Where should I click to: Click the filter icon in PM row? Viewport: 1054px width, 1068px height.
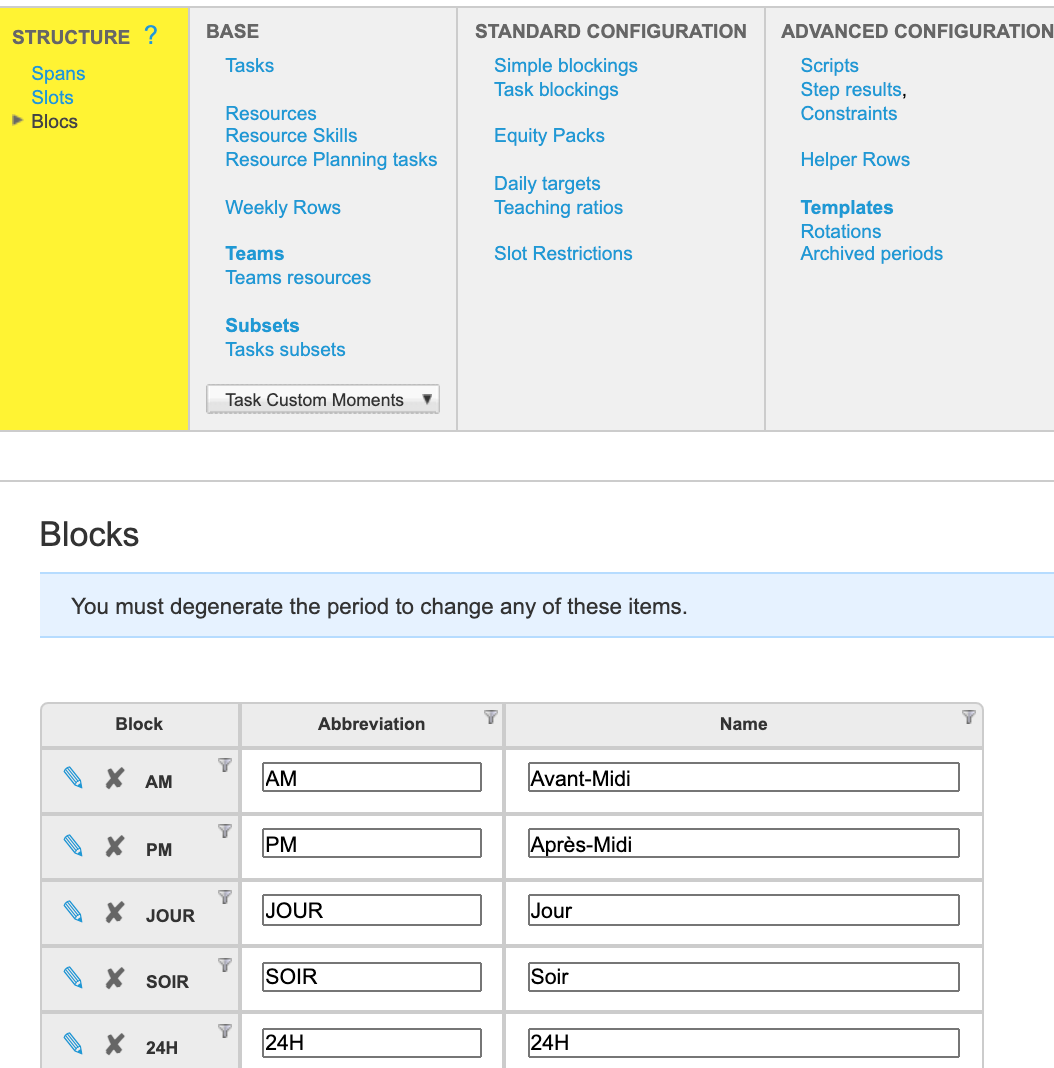[x=225, y=831]
